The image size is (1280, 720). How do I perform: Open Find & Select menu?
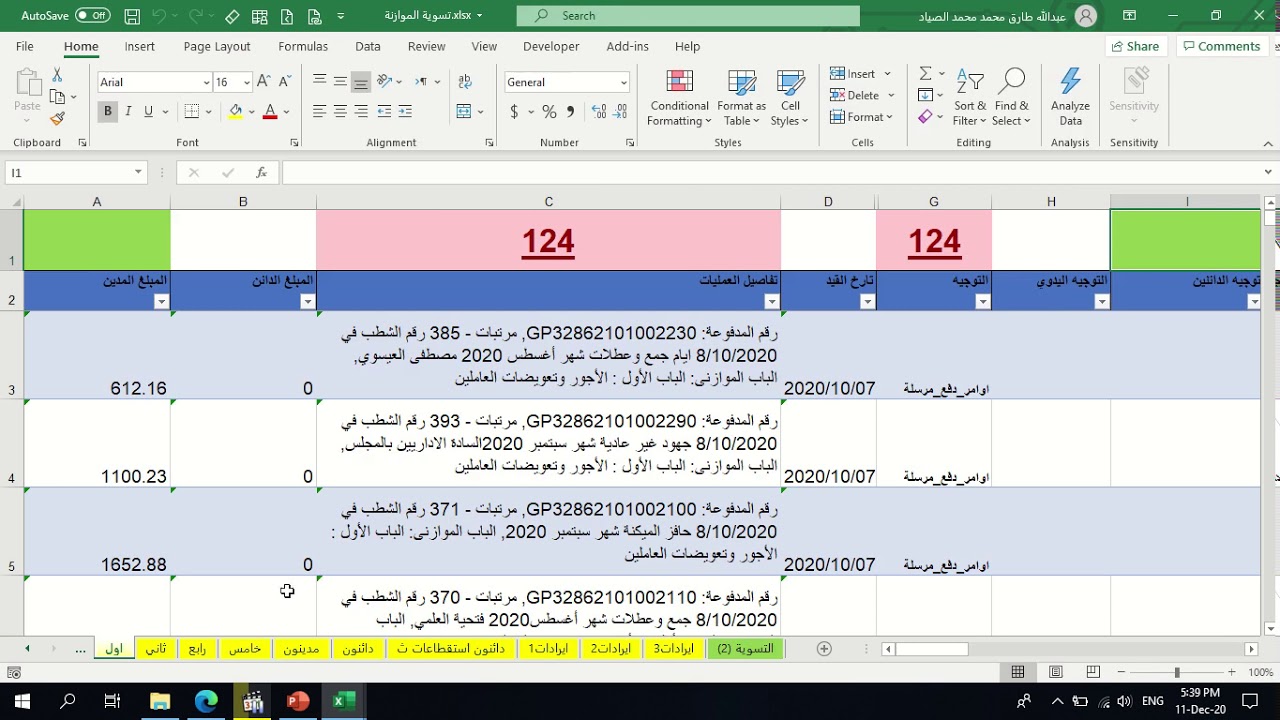(1011, 98)
